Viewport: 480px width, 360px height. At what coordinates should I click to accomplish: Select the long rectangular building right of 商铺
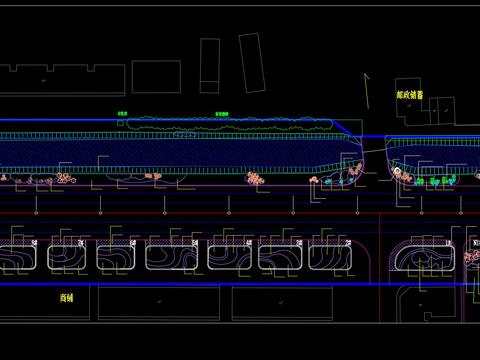(159, 302)
